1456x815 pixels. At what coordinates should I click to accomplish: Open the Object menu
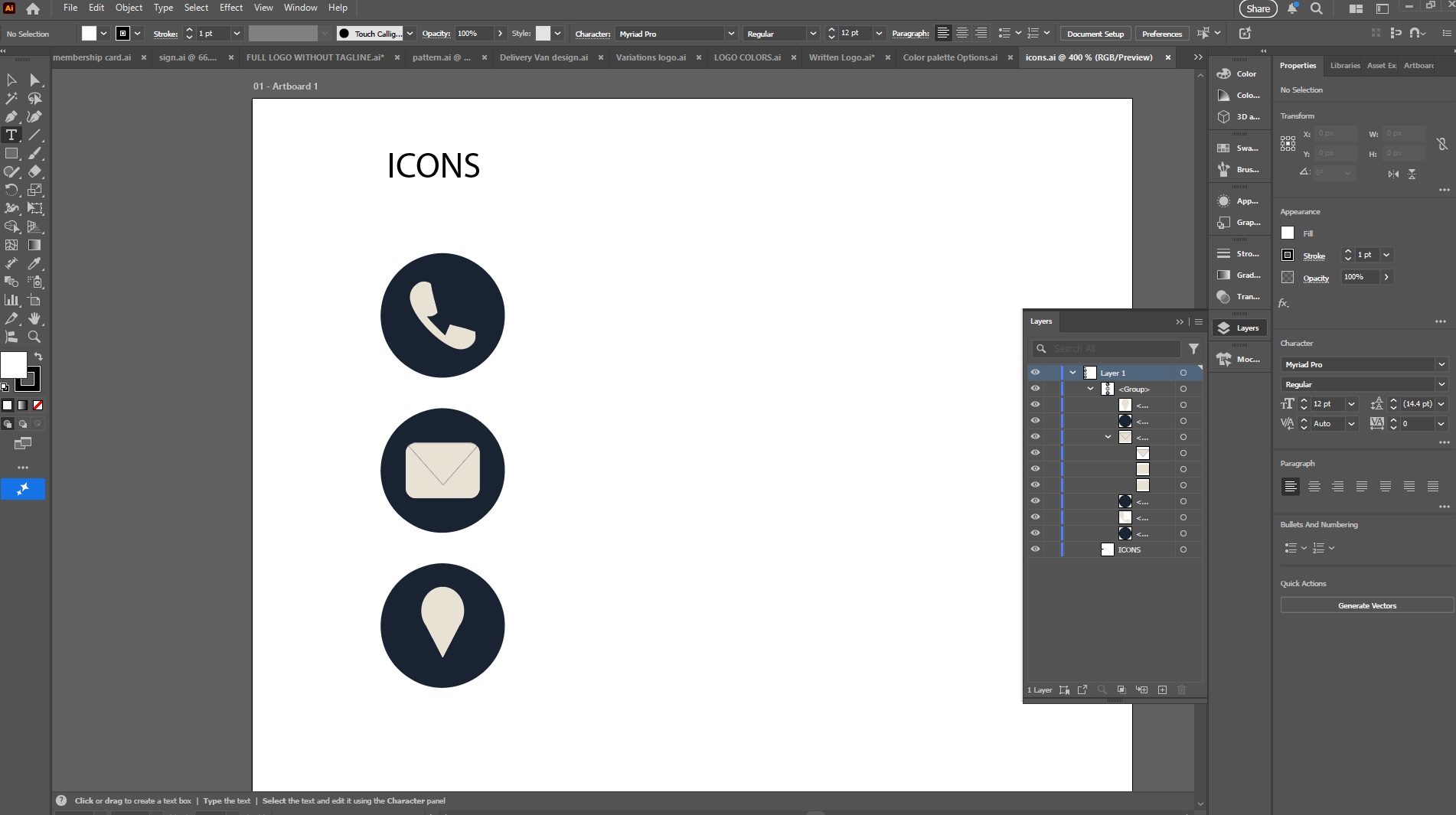coord(129,8)
